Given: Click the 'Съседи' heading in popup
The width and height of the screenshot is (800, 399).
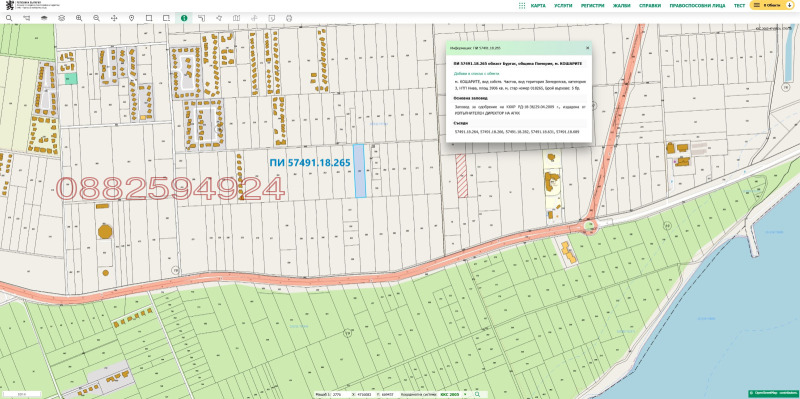Looking at the screenshot, I should tap(460, 123).
